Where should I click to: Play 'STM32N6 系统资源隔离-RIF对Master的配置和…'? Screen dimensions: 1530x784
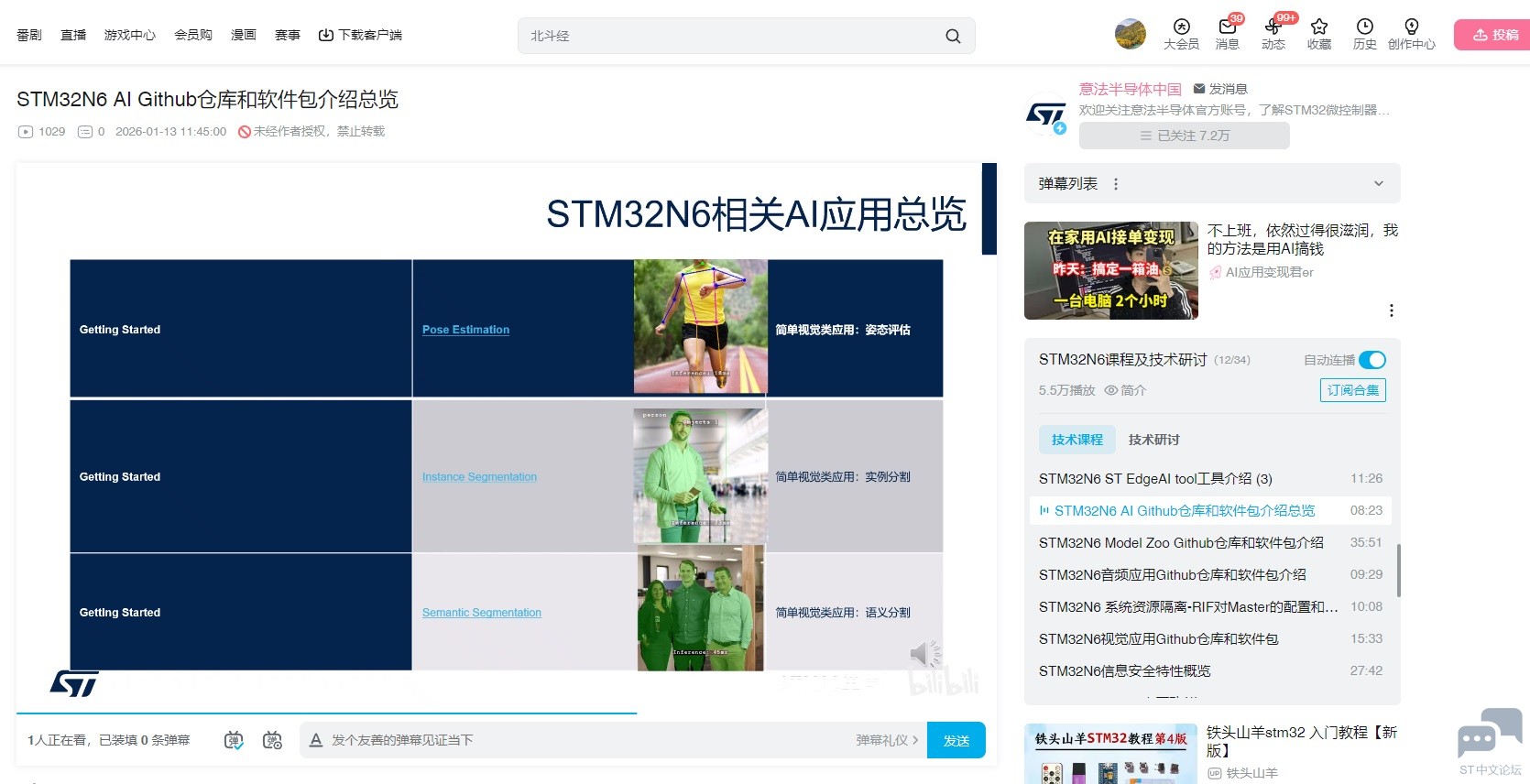pyautogui.click(x=1210, y=606)
